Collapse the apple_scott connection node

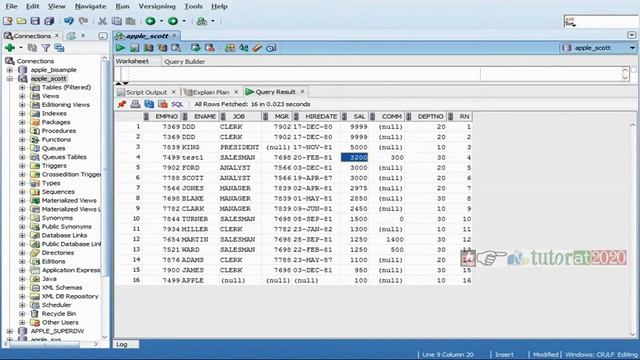click(x=9, y=79)
